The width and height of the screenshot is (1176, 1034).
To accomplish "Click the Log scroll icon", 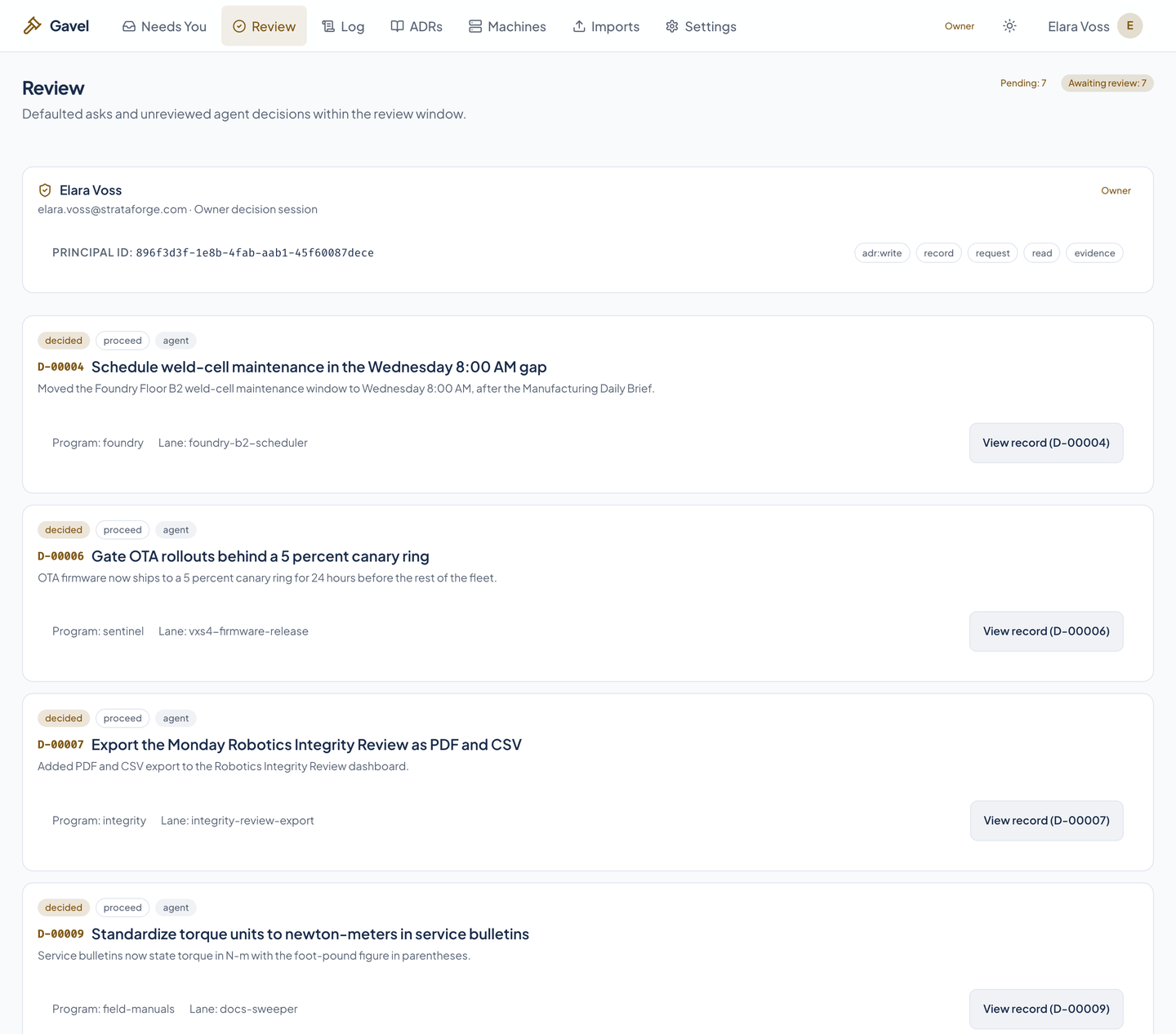I will coord(328,26).
